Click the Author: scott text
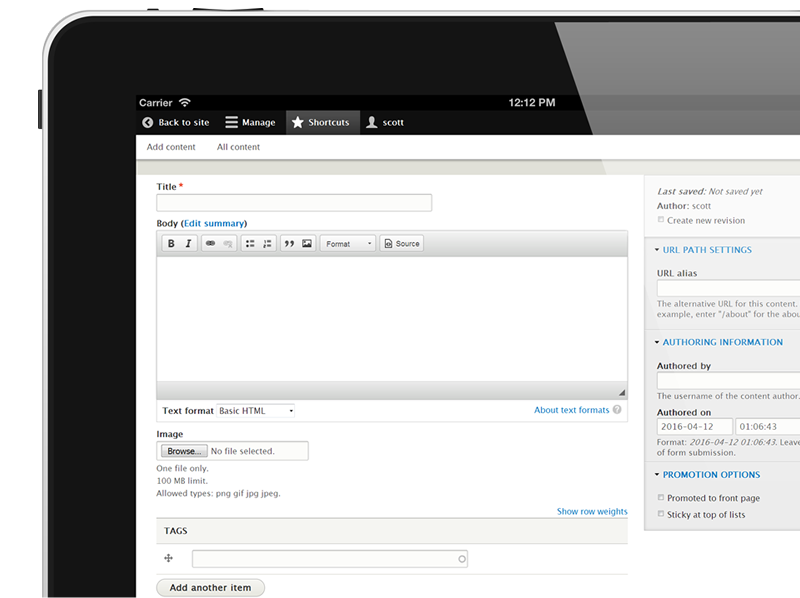This screenshot has width=800, height=598. pyautogui.click(x=684, y=206)
